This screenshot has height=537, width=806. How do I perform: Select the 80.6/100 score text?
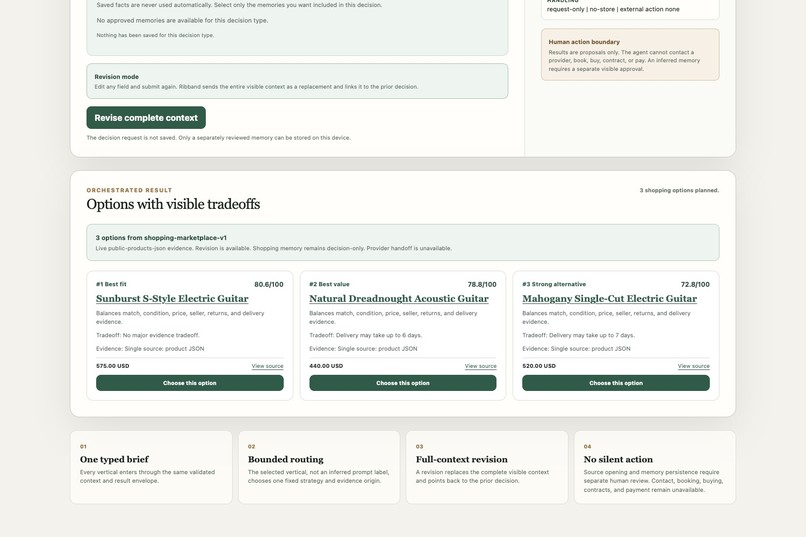(269, 284)
